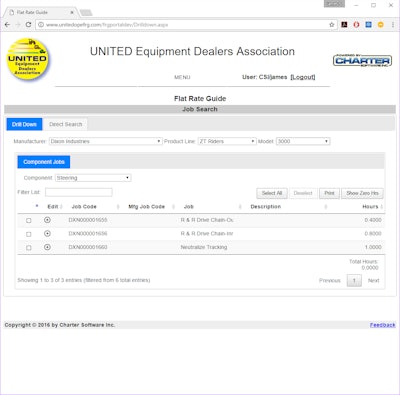The height and width of the screenshot is (395, 400).
Task: Select page 1 in pagination
Action: pos(354,281)
